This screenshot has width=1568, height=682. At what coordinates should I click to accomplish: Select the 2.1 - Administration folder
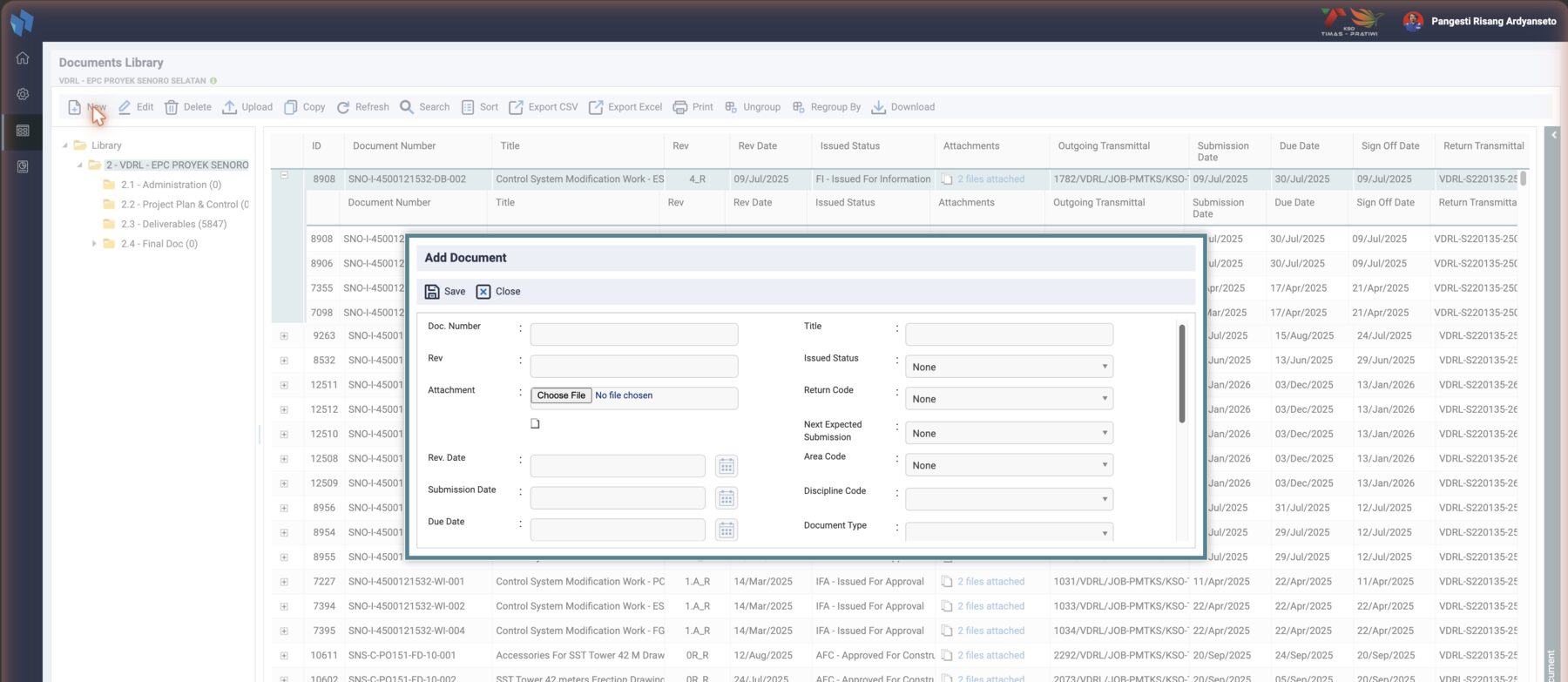[x=171, y=185]
